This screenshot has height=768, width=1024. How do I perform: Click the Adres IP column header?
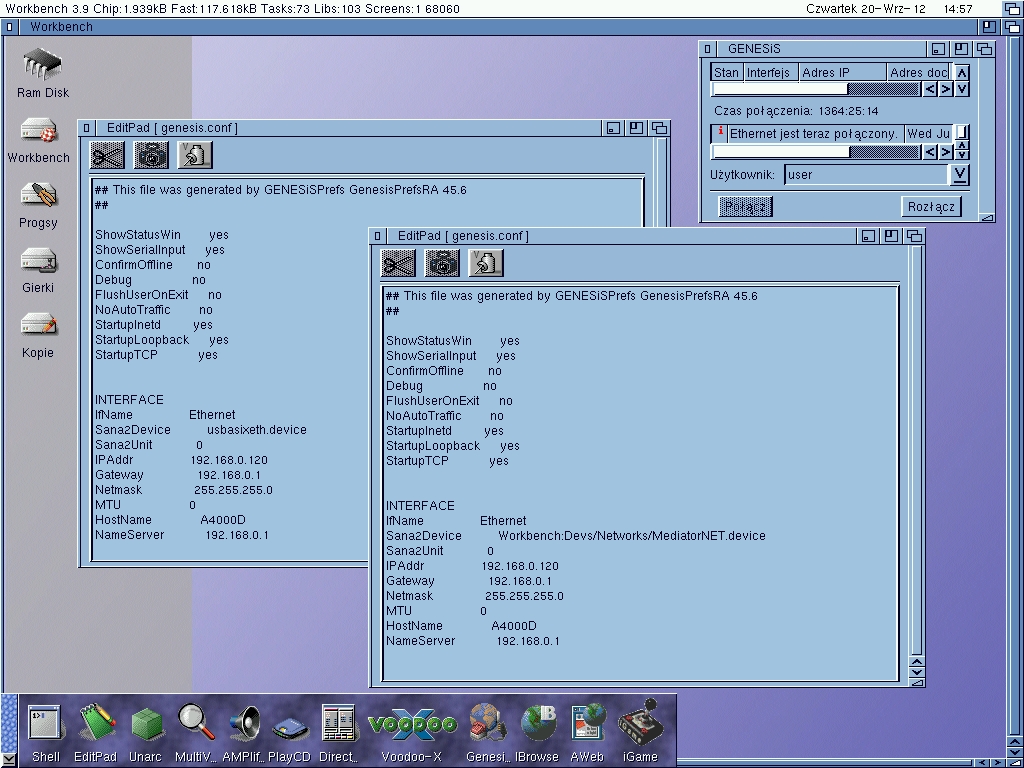click(842, 72)
